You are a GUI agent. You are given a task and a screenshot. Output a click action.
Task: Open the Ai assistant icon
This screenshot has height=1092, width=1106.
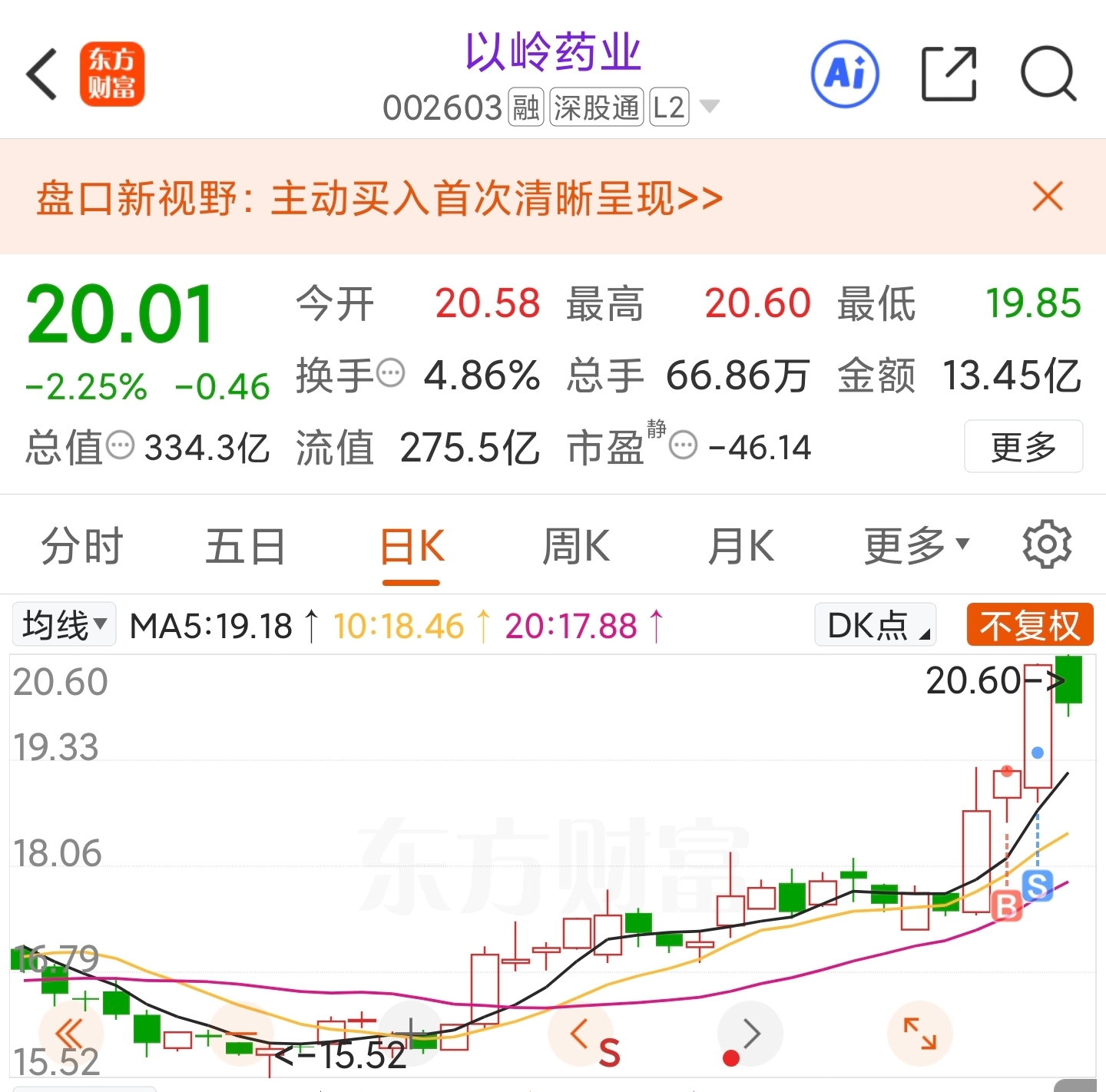845,74
